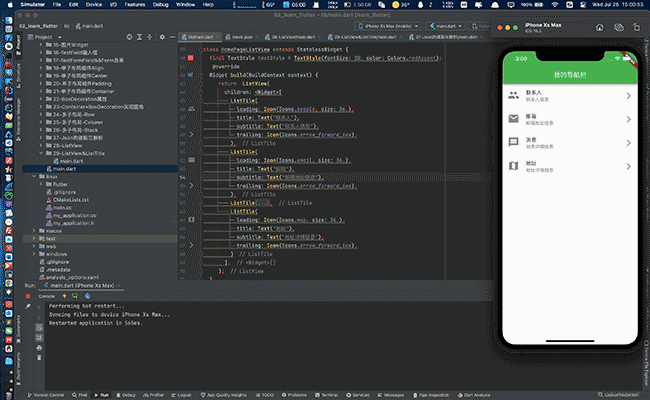Click the people gutter icon beside leading line
The height and width of the screenshot is (400, 650).
191,109
